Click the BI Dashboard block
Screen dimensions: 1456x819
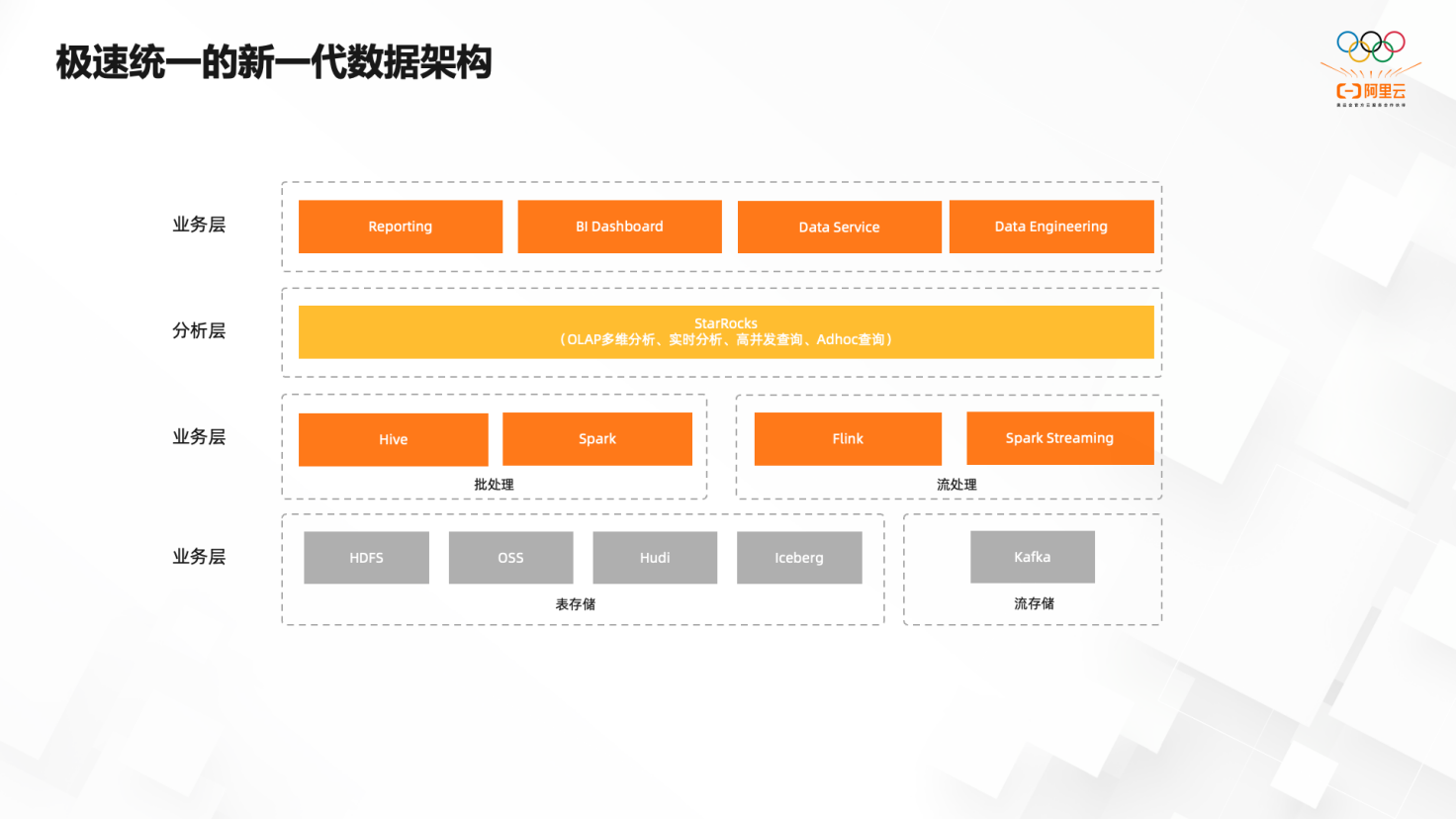619,227
